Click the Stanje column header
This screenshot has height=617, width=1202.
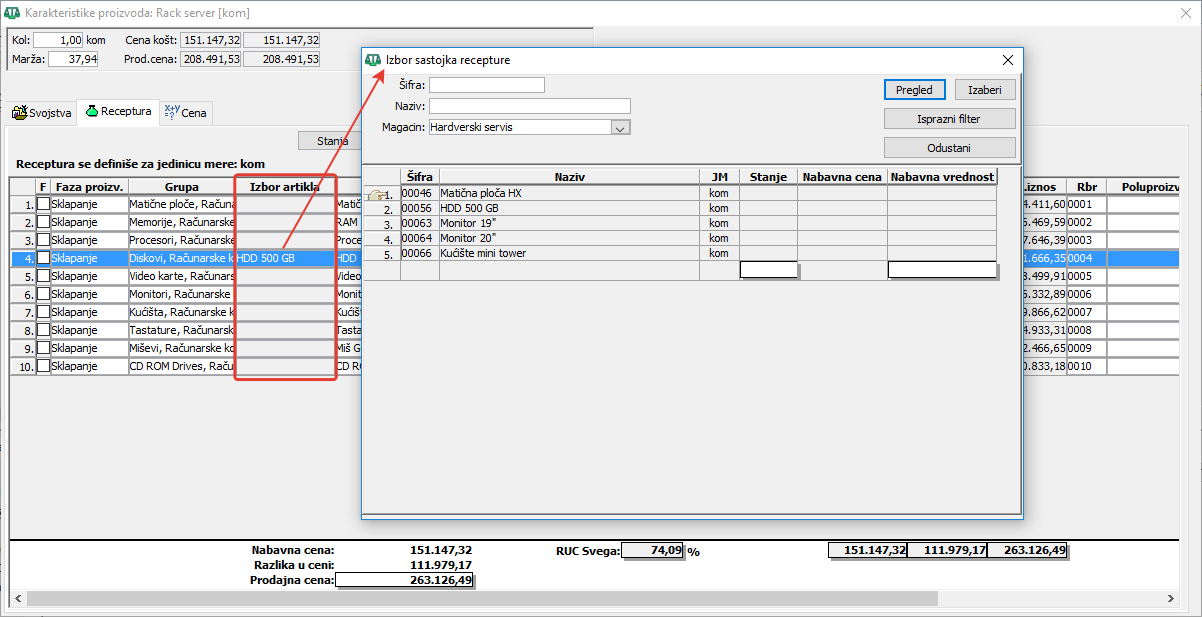pos(768,177)
